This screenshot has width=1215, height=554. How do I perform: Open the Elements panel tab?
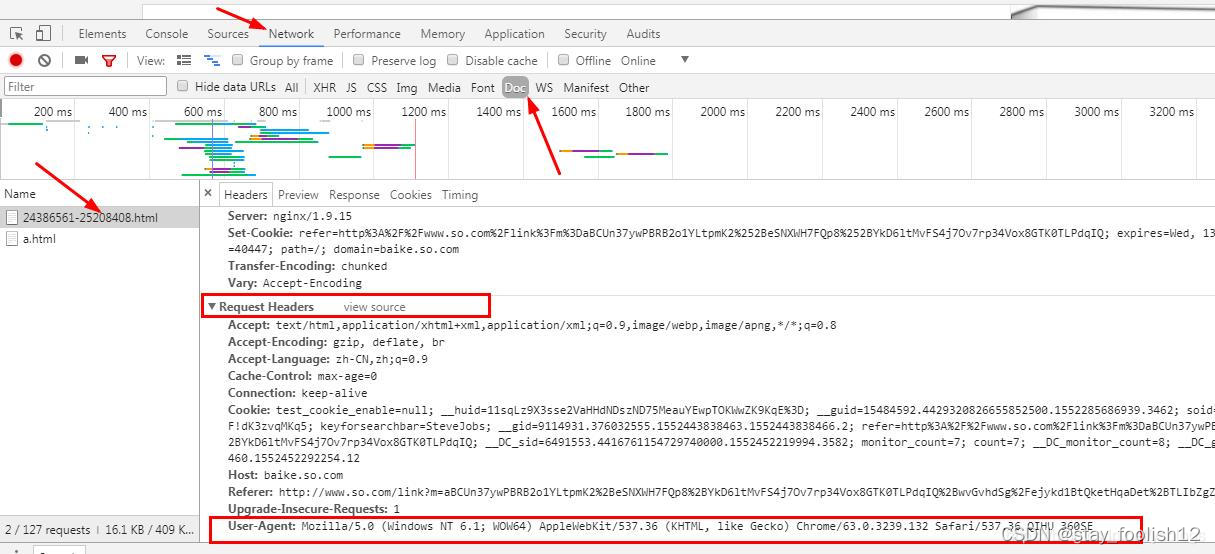tap(102, 34)
